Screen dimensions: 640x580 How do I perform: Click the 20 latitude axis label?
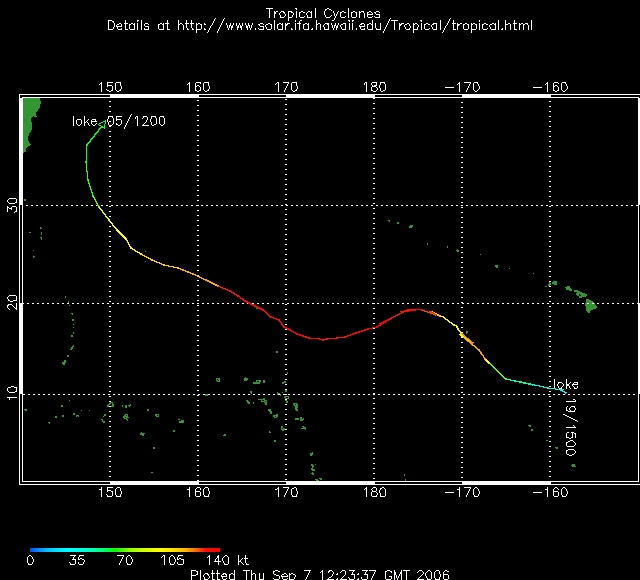pos(13,303)
